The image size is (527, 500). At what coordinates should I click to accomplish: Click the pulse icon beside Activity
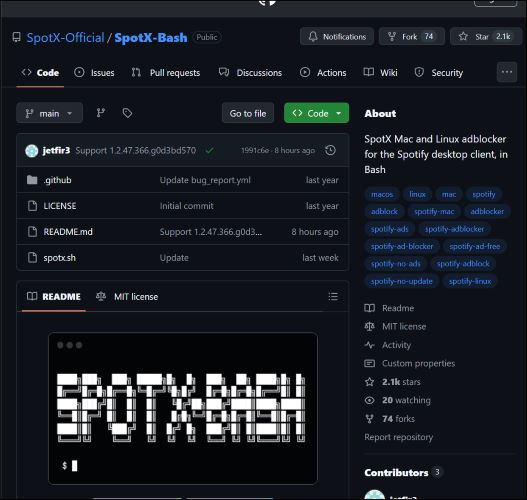369,345
